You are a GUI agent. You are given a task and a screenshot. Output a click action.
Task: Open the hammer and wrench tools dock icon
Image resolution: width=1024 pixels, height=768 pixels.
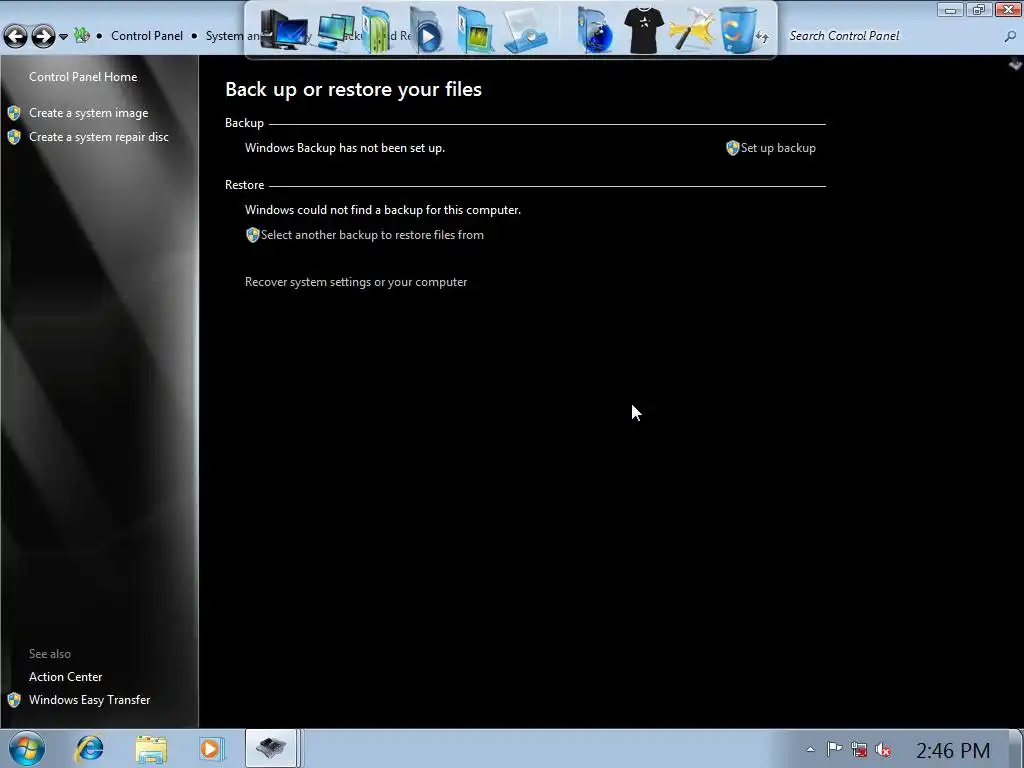[691, 29]
